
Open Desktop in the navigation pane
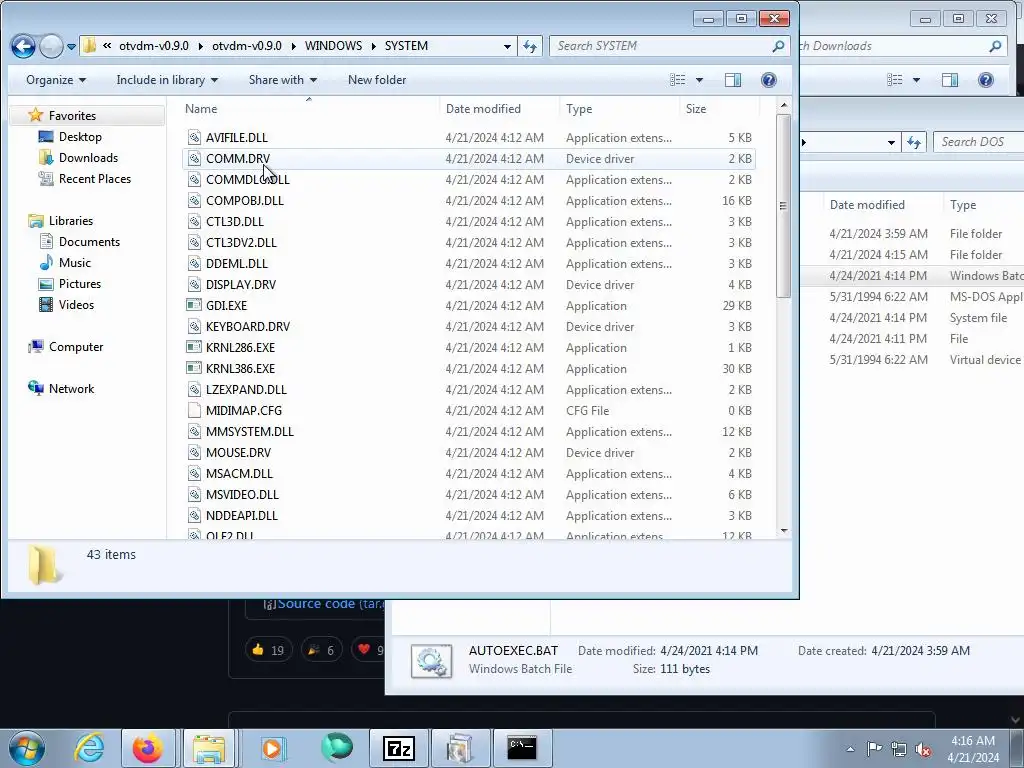coord(80,136)
